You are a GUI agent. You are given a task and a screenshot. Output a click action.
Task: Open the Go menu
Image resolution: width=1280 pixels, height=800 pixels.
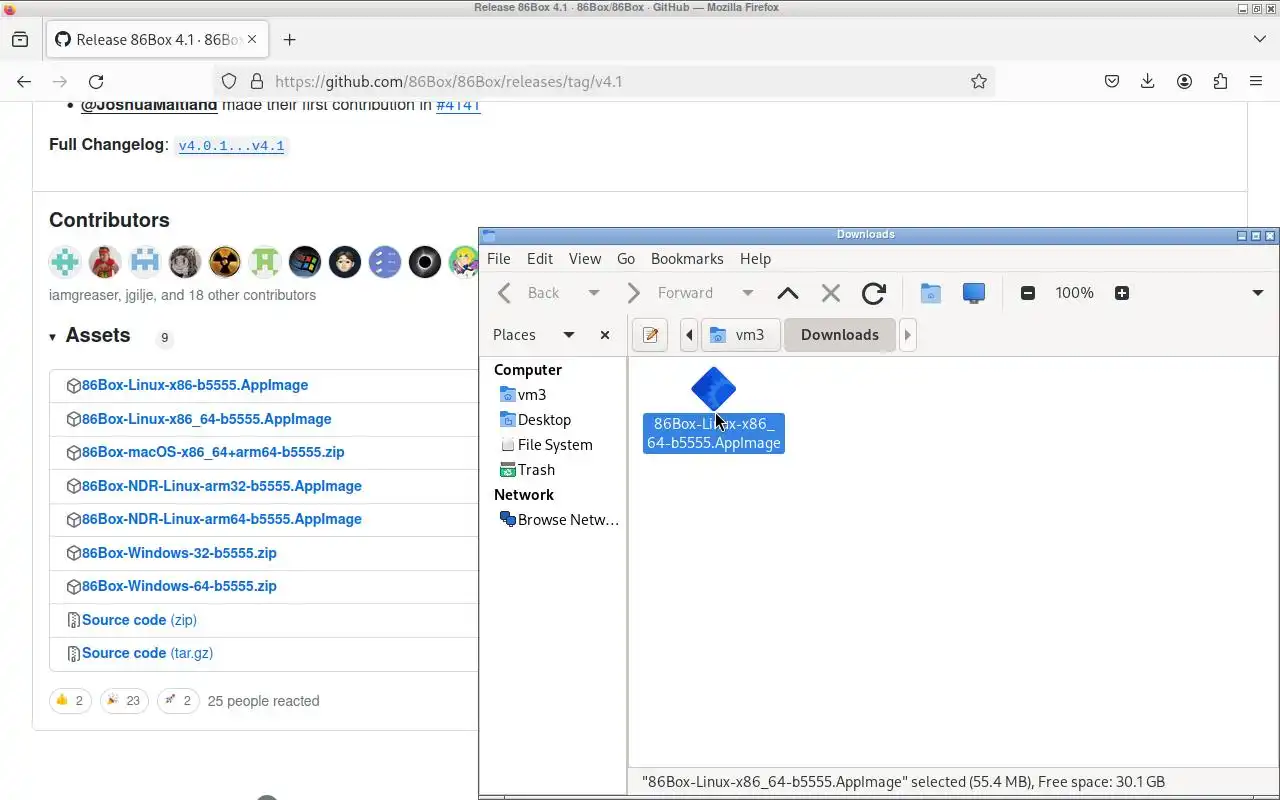point(626,258)
